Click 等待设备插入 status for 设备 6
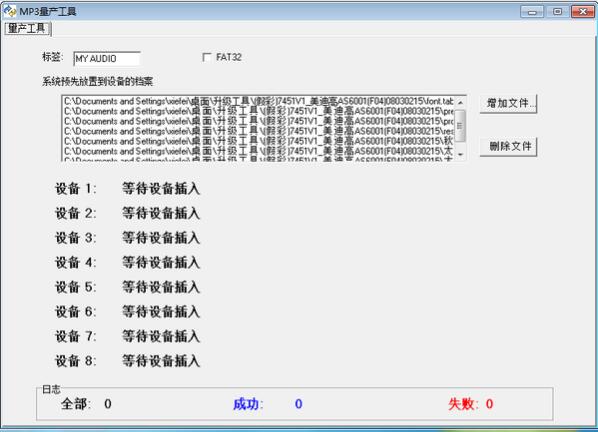598x432 pixels. click(x=161, y=312)
